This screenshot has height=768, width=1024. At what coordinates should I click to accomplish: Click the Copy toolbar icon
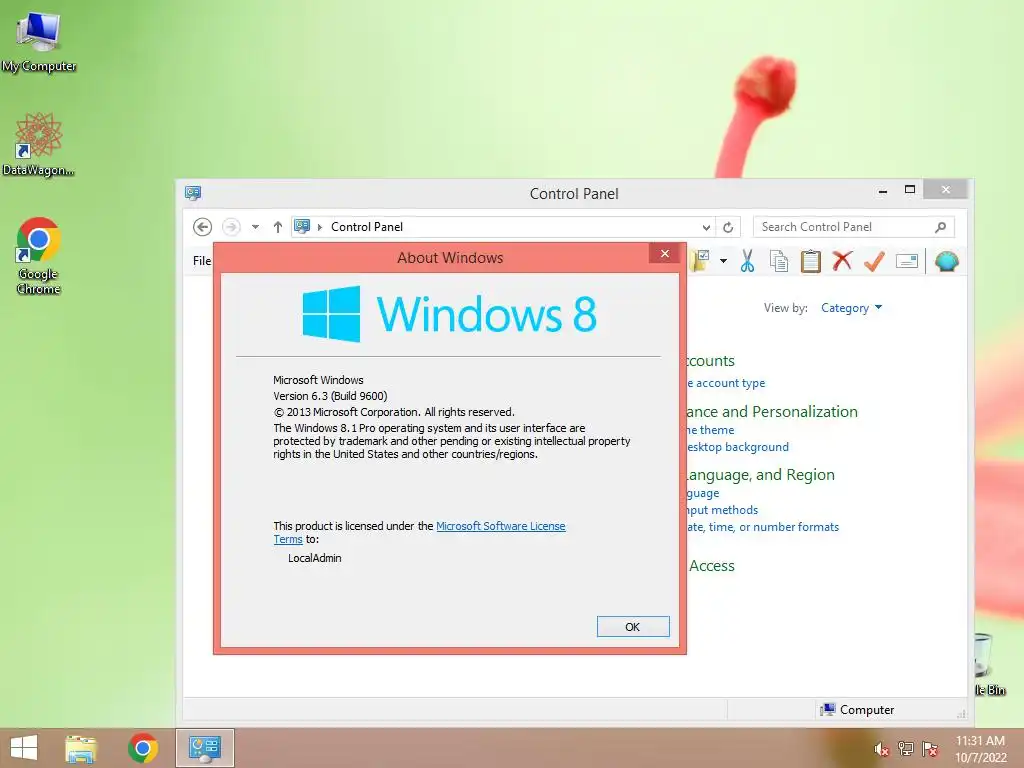[778, 261]
